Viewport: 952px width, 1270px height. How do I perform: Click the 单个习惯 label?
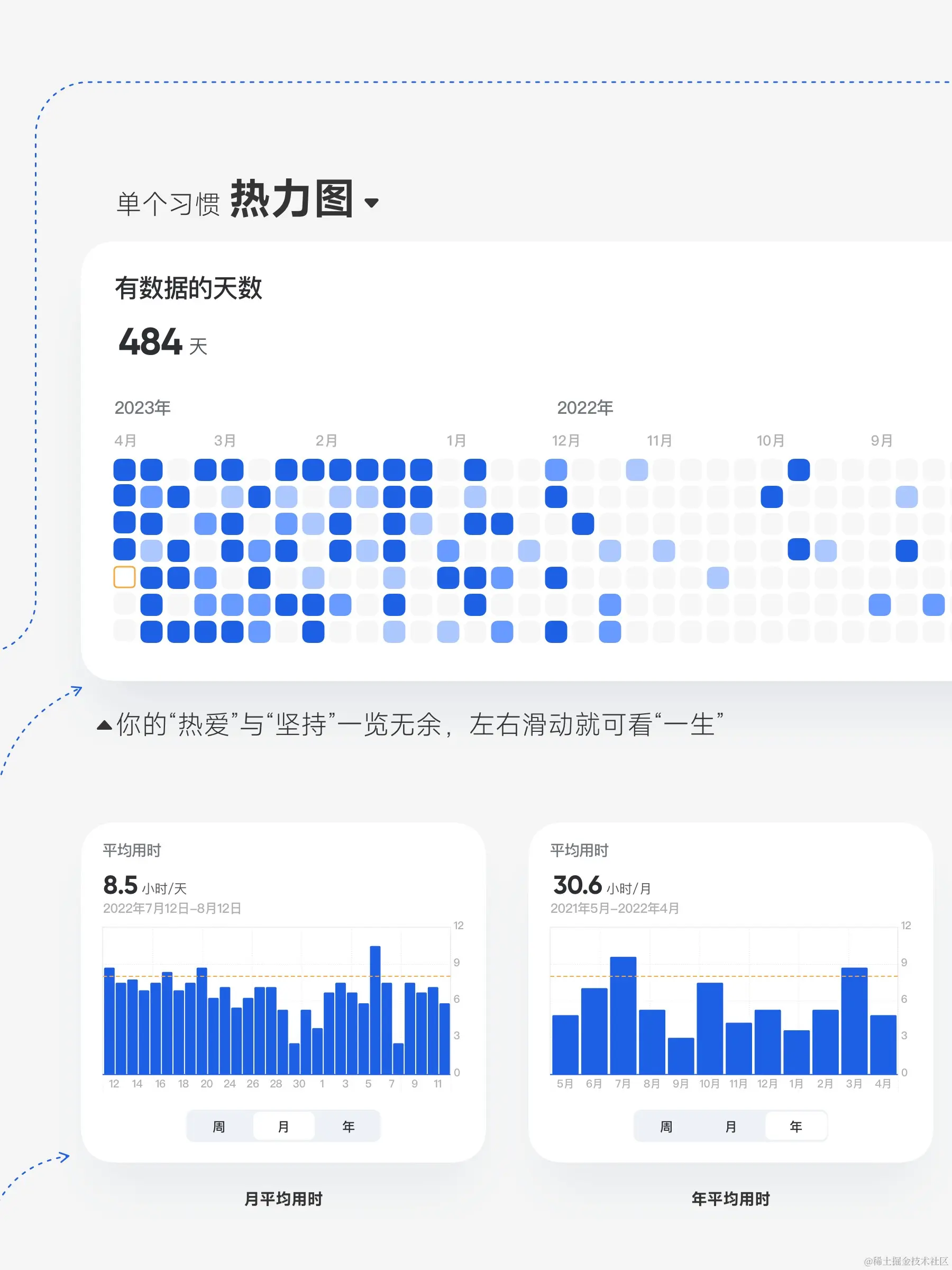click(168, 204)
